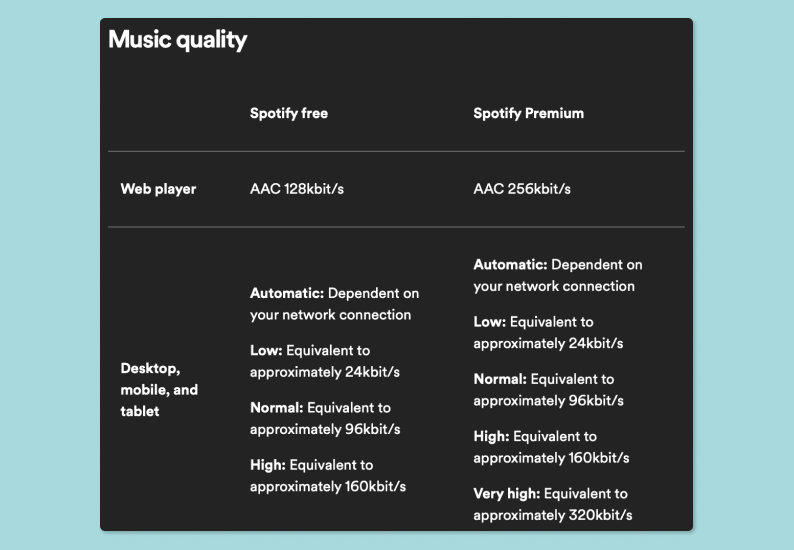
Task: Click the Music quality heading
Action: (x=177, y=40)
